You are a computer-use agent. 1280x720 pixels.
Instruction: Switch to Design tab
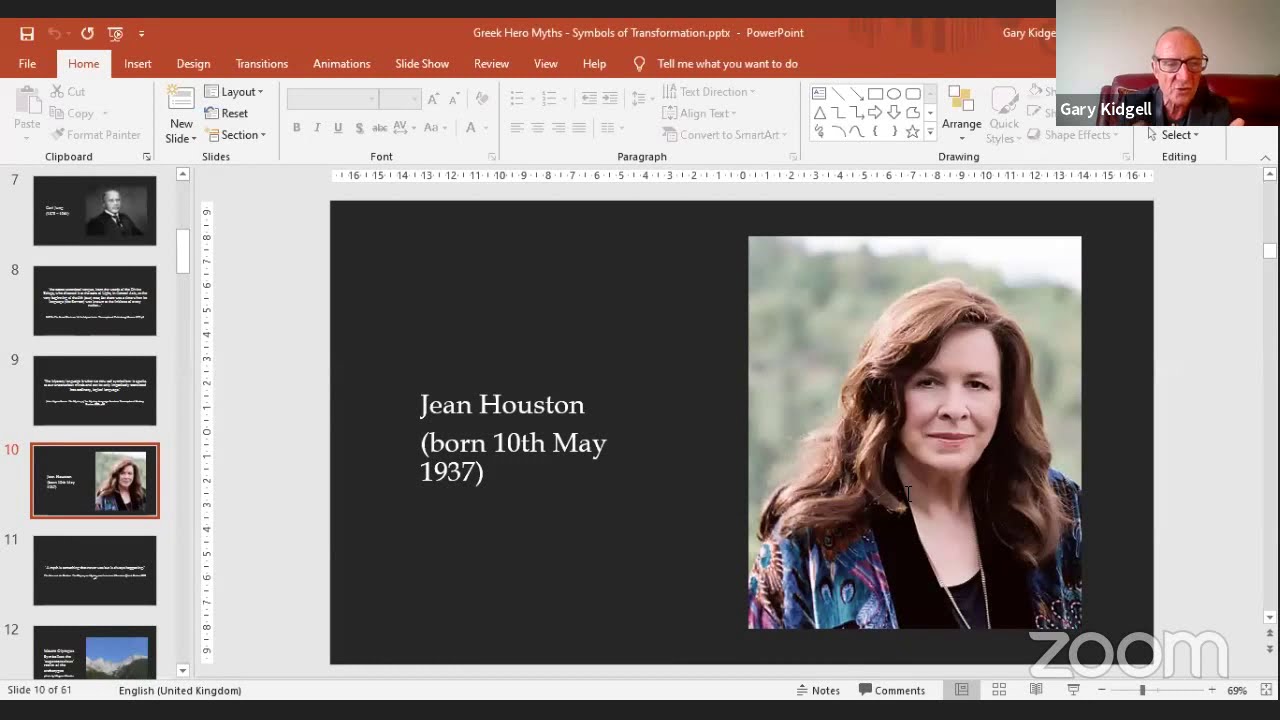point(193,64)
